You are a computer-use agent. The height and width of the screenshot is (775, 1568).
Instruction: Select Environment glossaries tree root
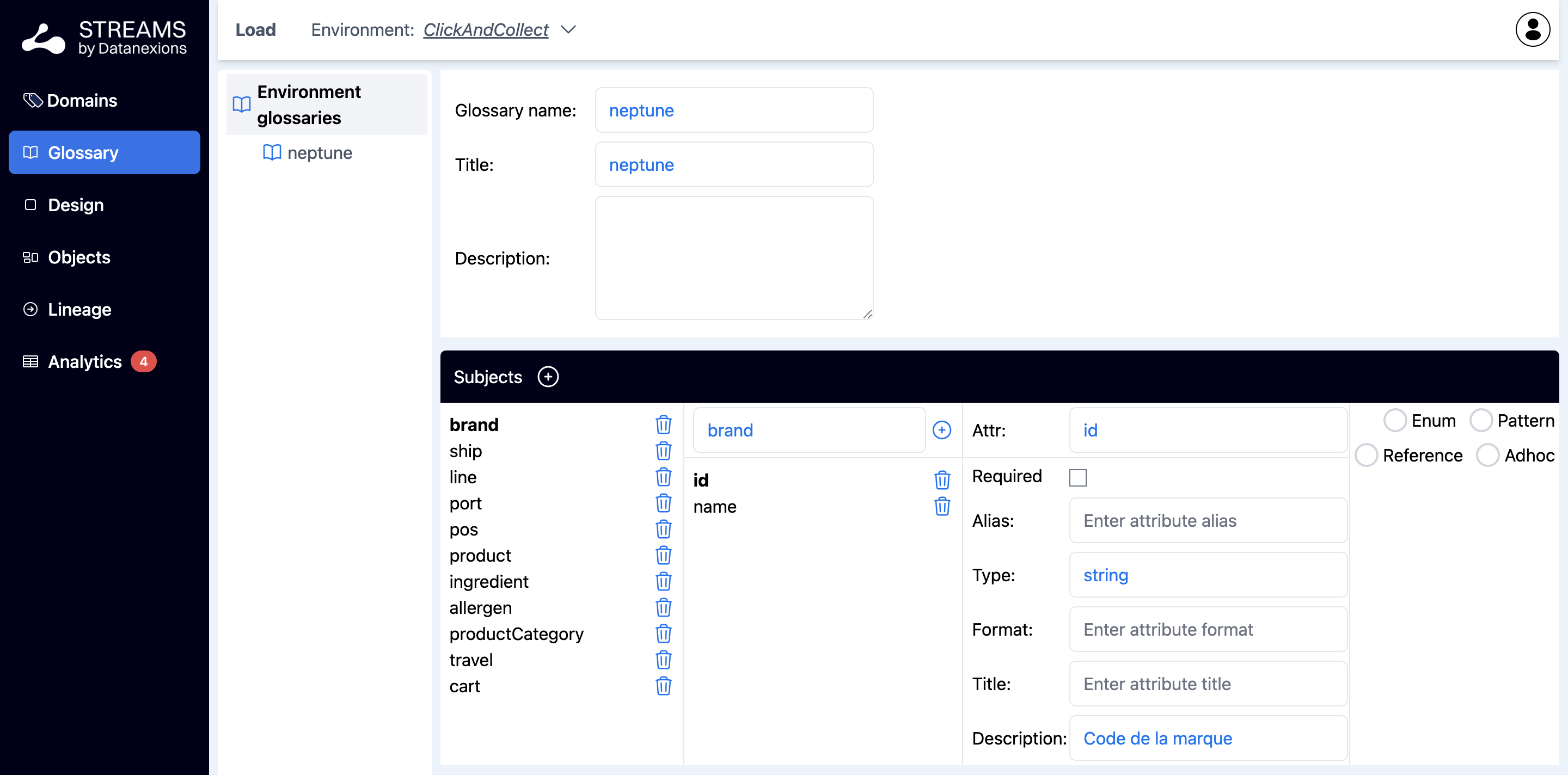(309, 104)
